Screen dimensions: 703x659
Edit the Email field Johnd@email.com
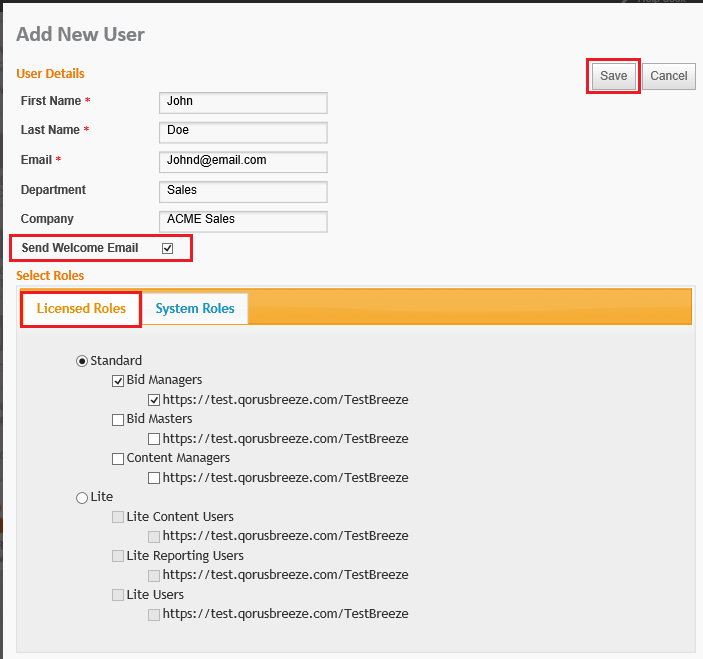click(x=243, y=162)
